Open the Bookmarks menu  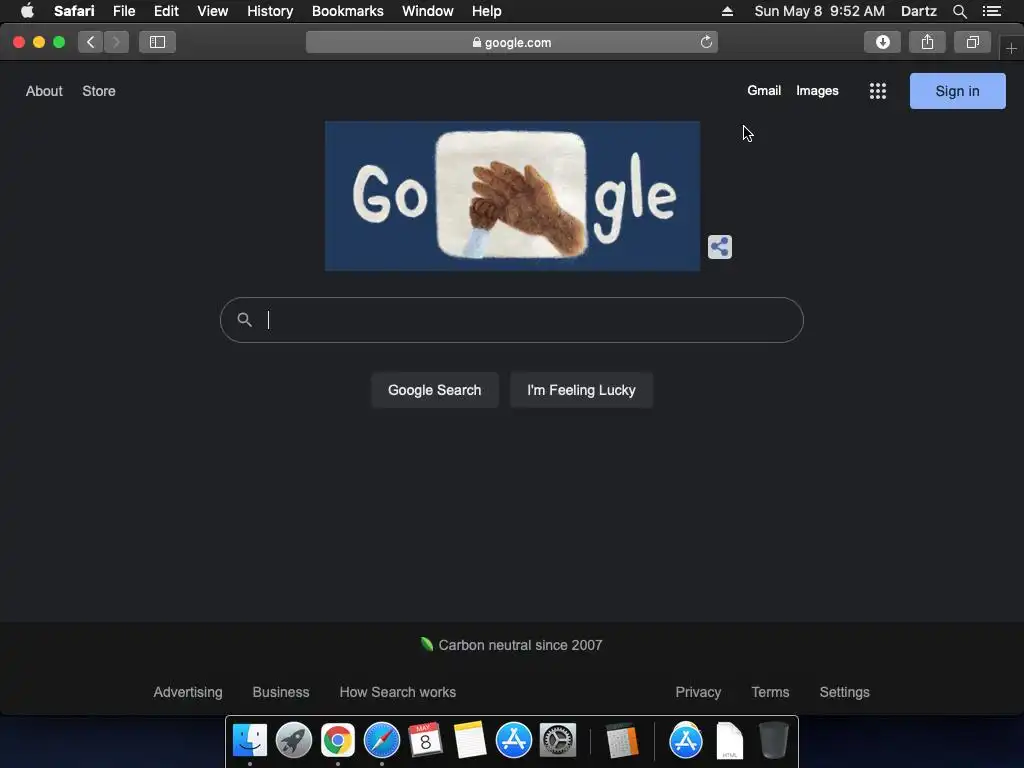click(x=347, y=11)
